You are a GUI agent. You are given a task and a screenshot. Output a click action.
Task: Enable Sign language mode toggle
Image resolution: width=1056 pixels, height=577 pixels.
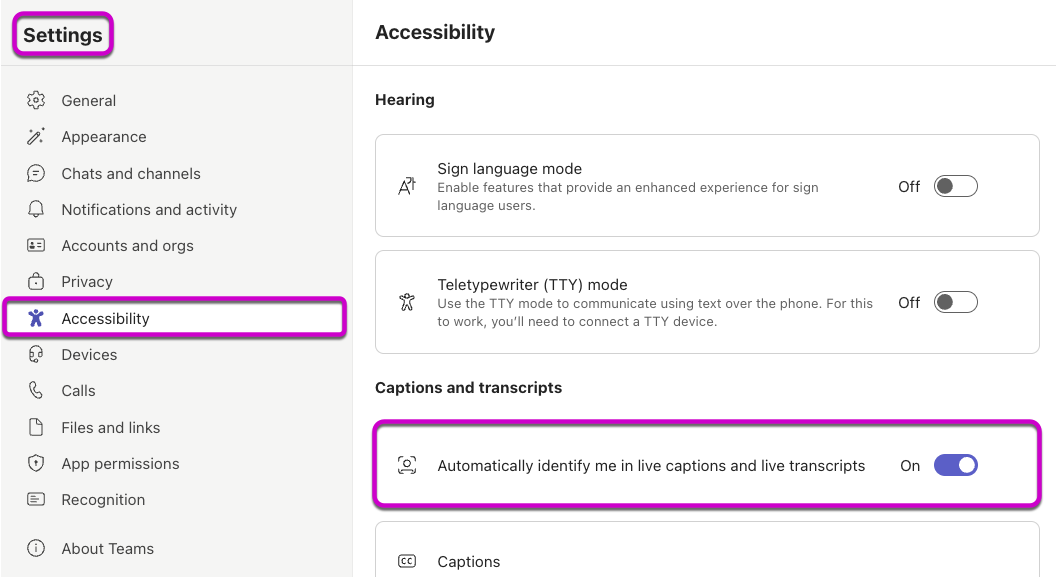click(955, 186)
